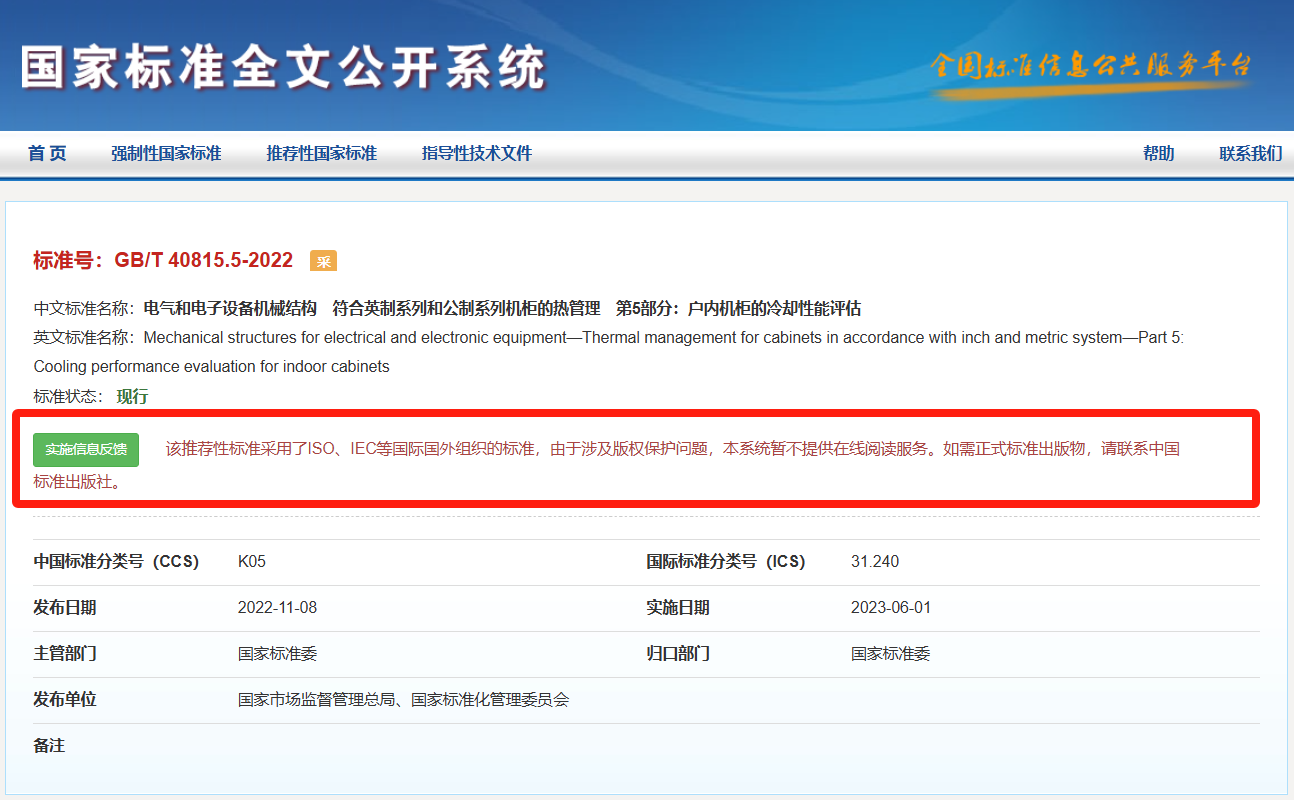Click the CCS value K05
This screenshot has height=800, width=1294.
tap(252, 562)
